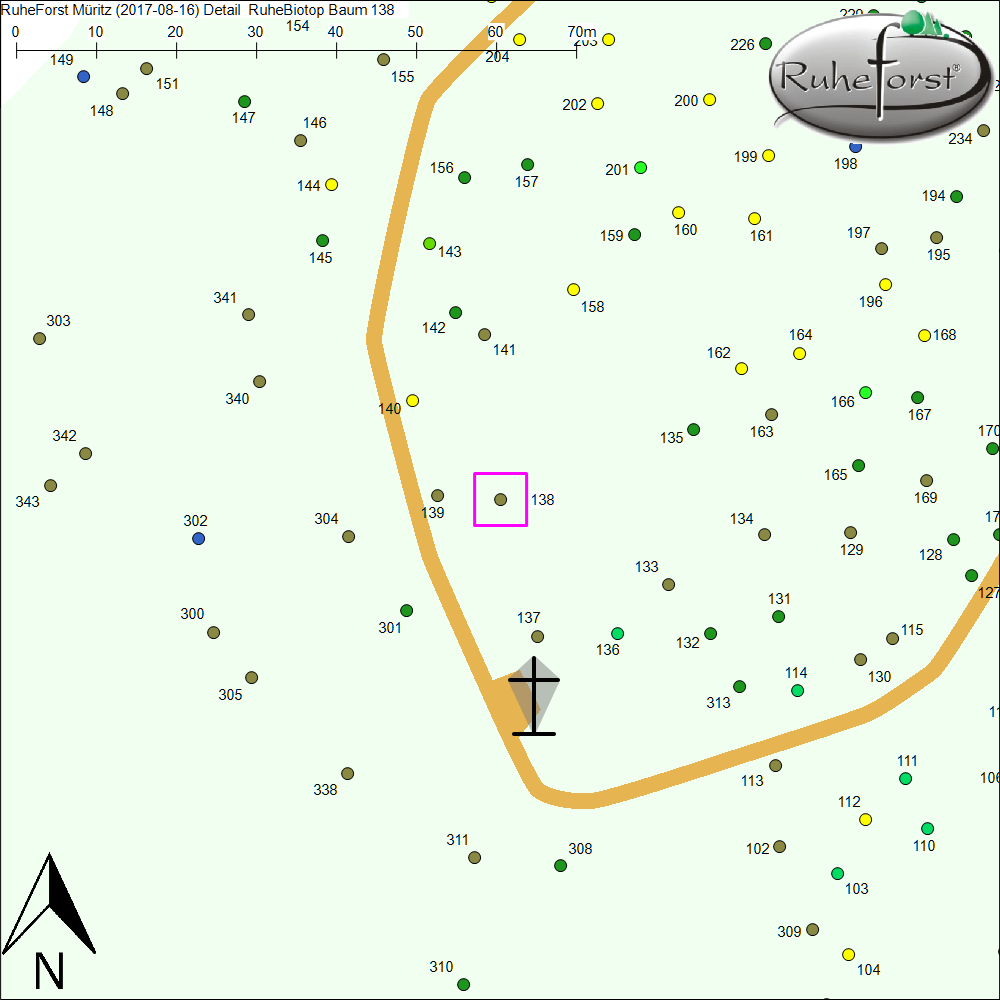Select the bright green tree marker 136
This screenshot has height=1000, width=1000.
click(x=617, y=634)
